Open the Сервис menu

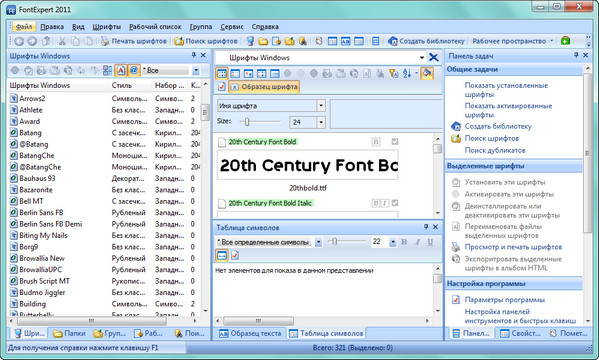[232, 27]
